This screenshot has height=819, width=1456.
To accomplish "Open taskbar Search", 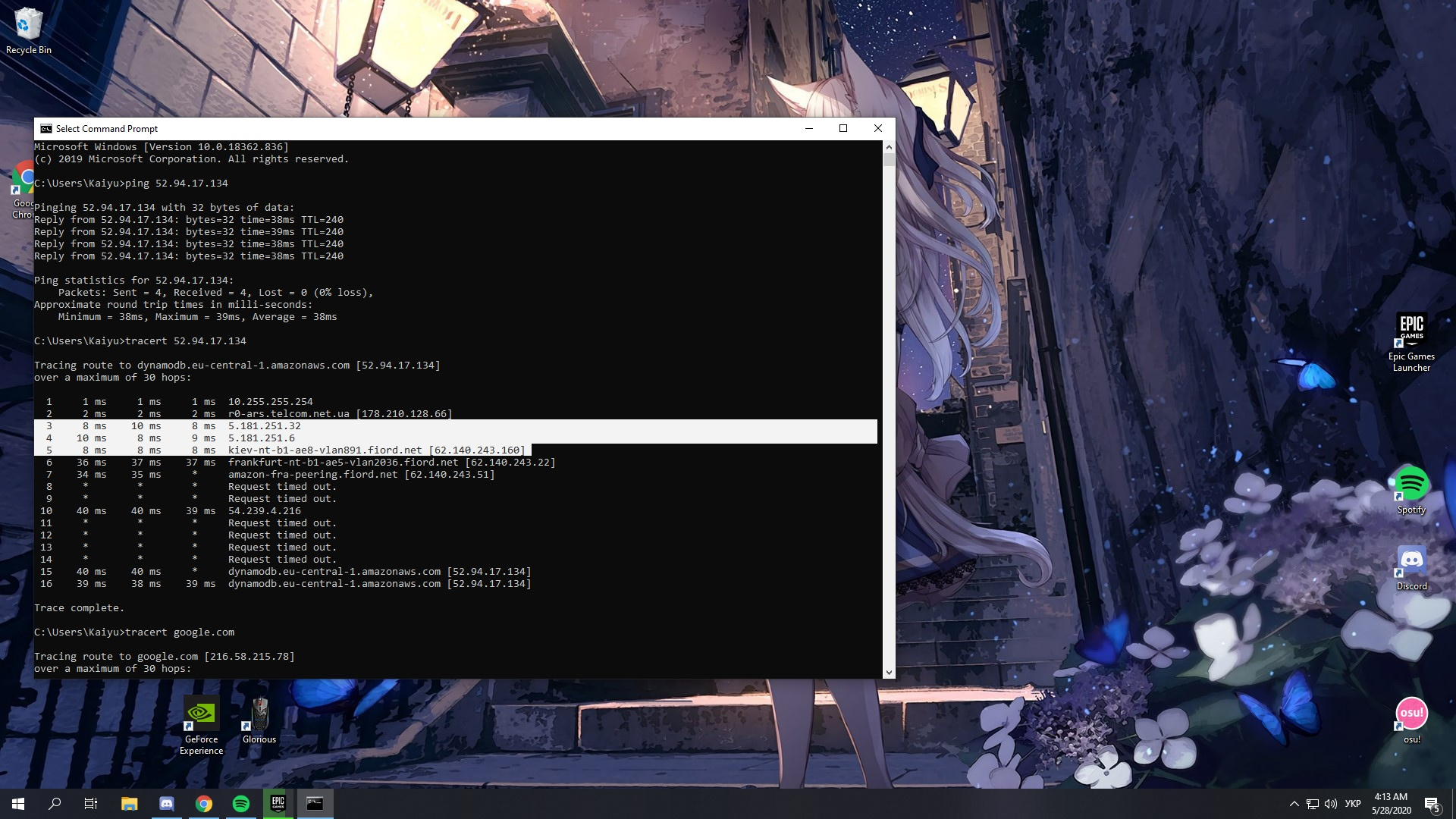I will [55, 804].
